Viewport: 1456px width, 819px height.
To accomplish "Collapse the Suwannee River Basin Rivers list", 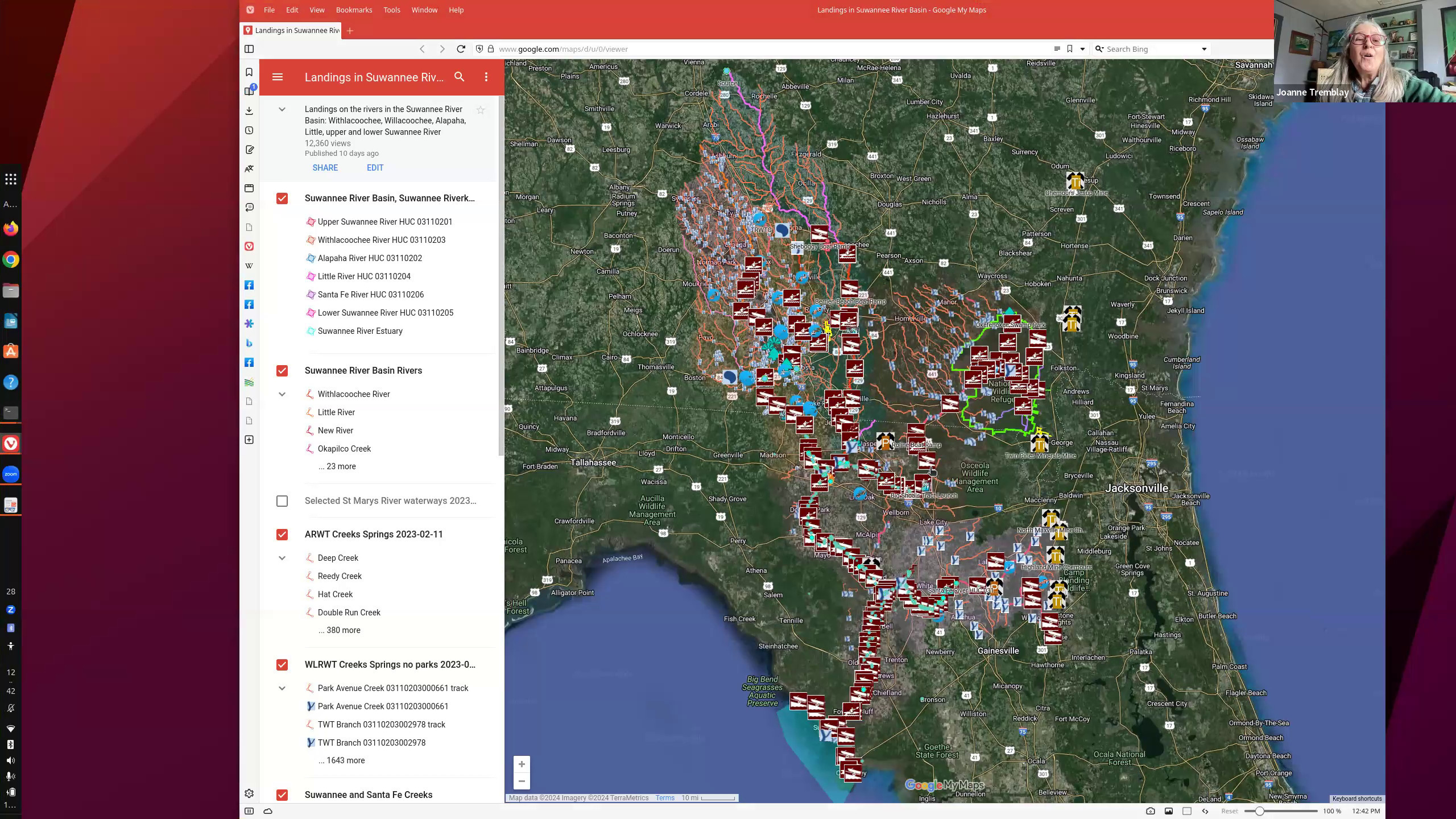I will click(282, 394).
